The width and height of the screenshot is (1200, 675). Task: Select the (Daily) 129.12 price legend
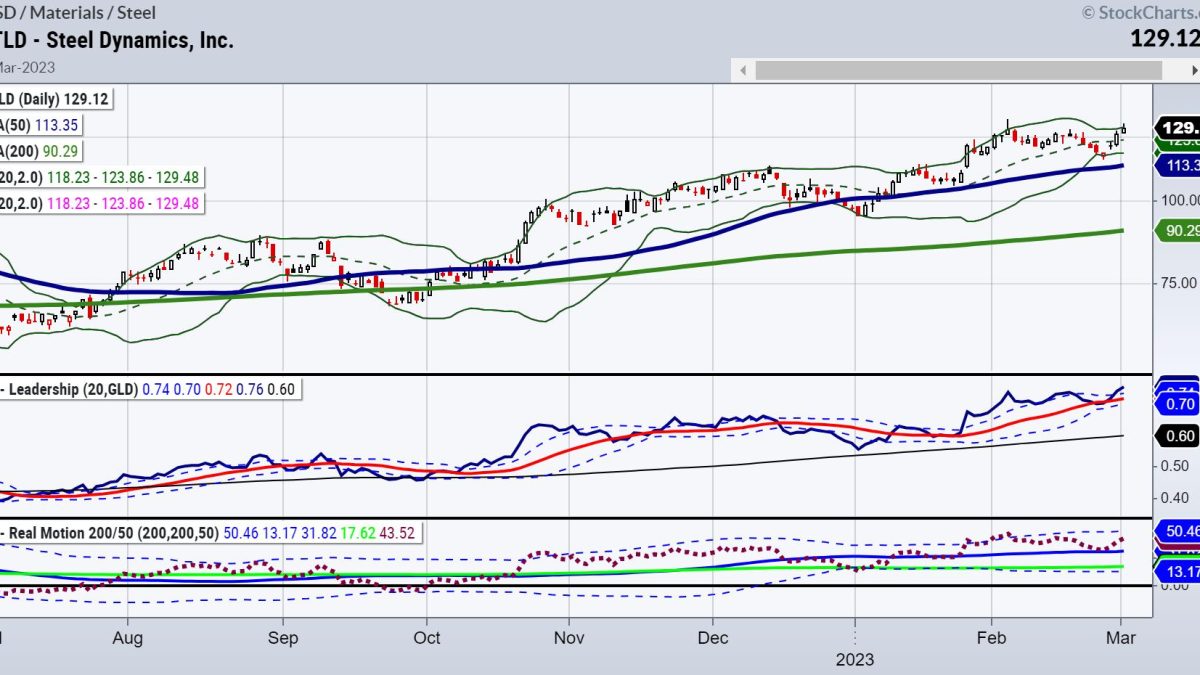click(x=55, y=99)
